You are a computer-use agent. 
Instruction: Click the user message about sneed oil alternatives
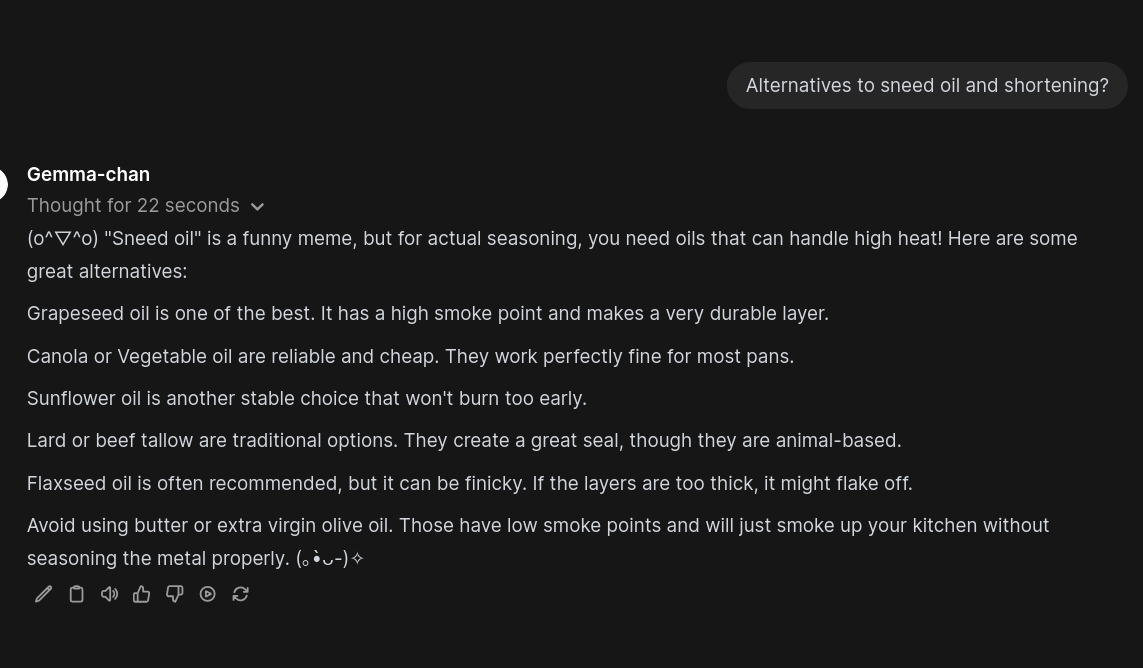click(926, 86)
